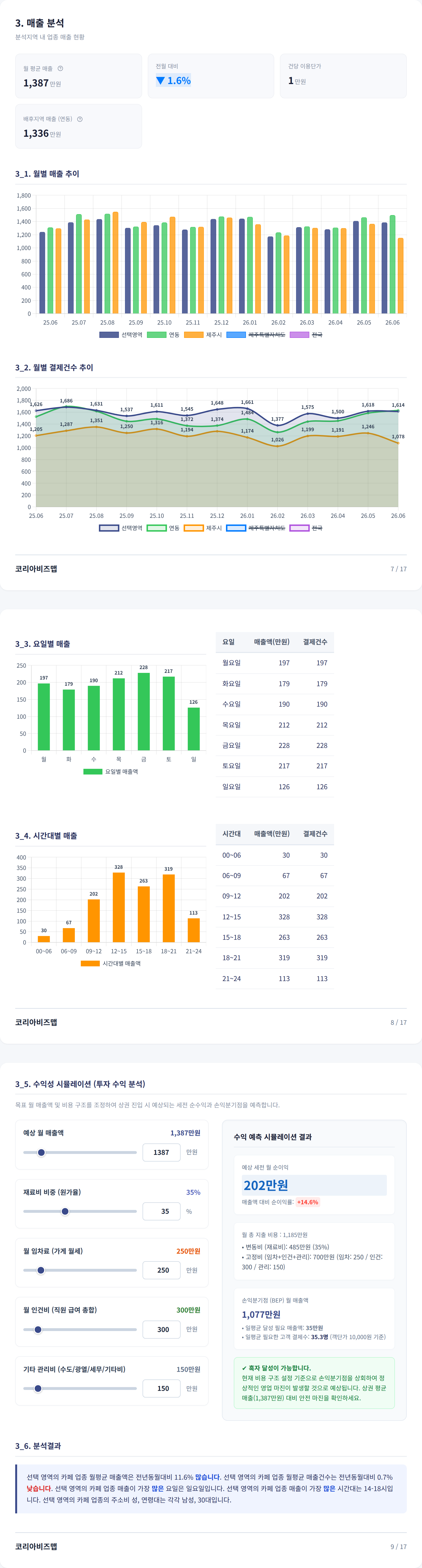422x1568 pixels.
Task: Click the 8 / 17 page number
Action: point(398,1023)
